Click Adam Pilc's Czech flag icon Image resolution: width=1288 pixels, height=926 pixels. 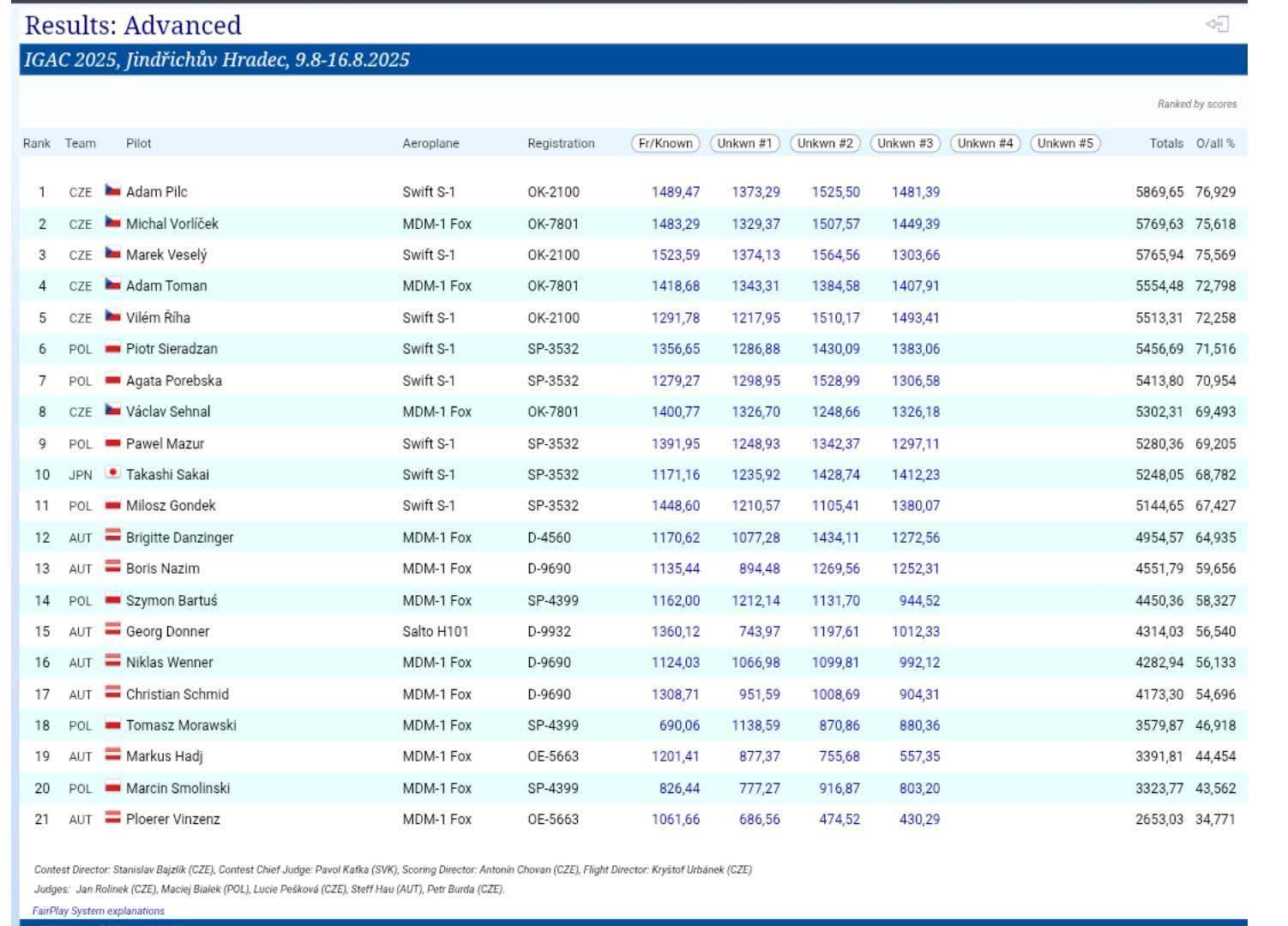point(112,190)
